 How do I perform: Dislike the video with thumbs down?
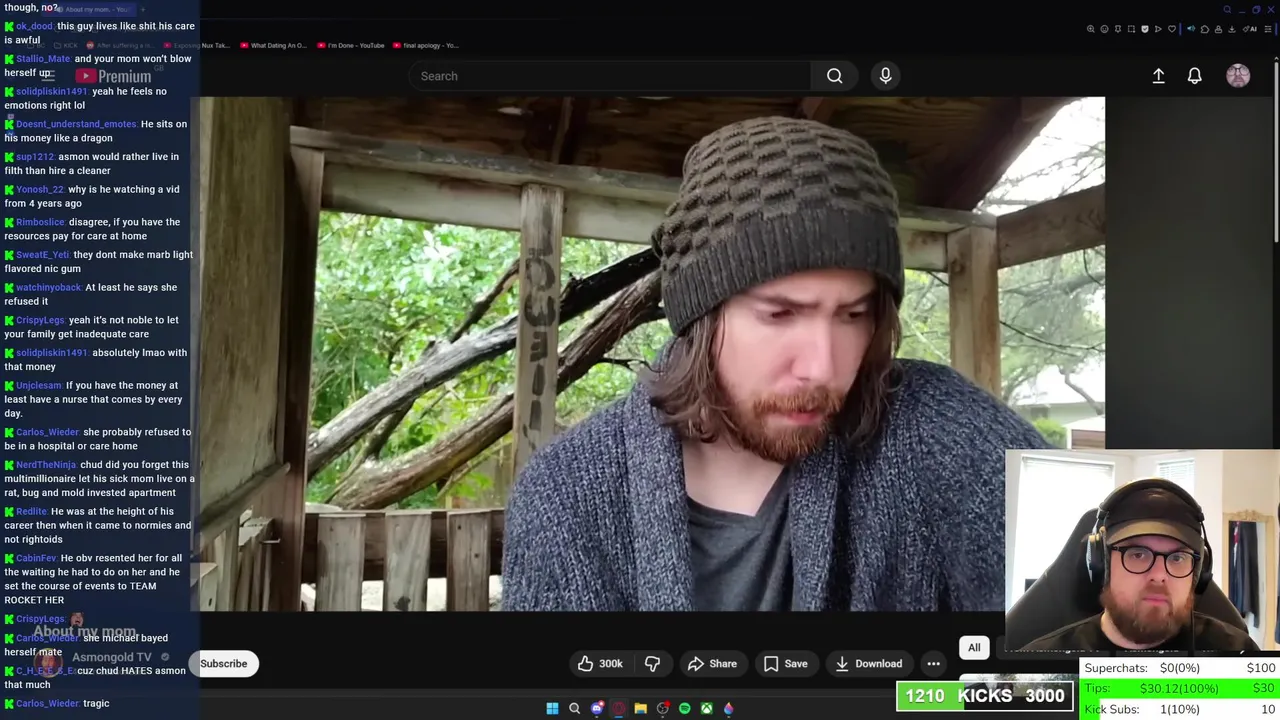pos(652,663)
